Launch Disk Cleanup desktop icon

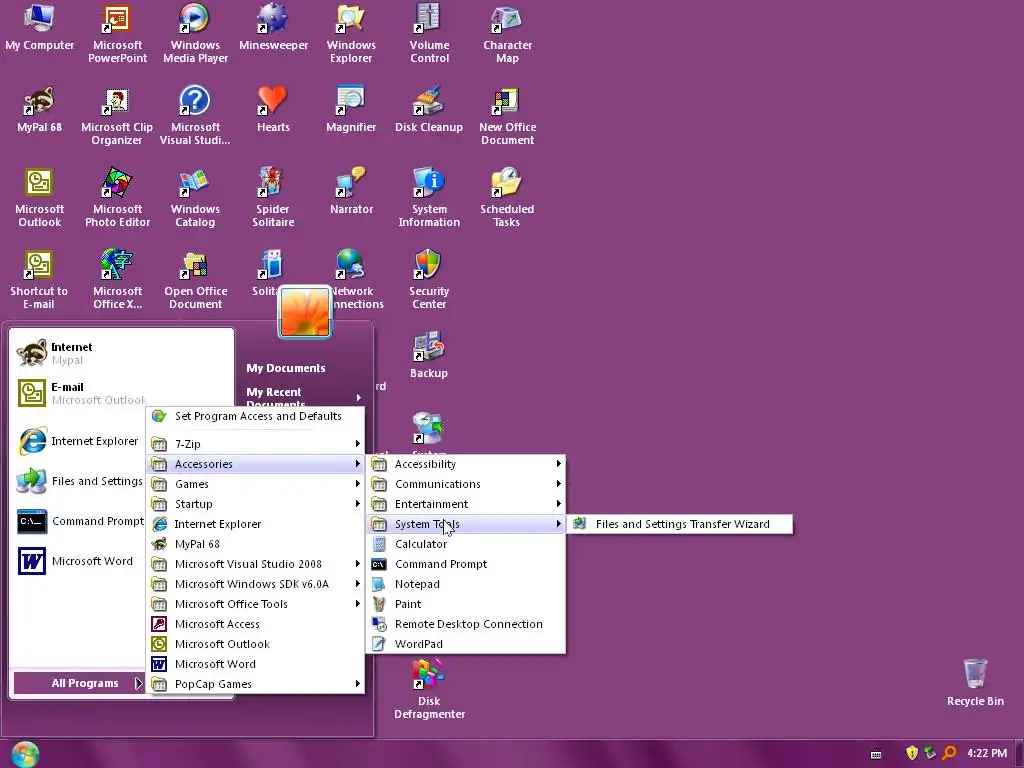pyautogui.click(x=429, y=110)
